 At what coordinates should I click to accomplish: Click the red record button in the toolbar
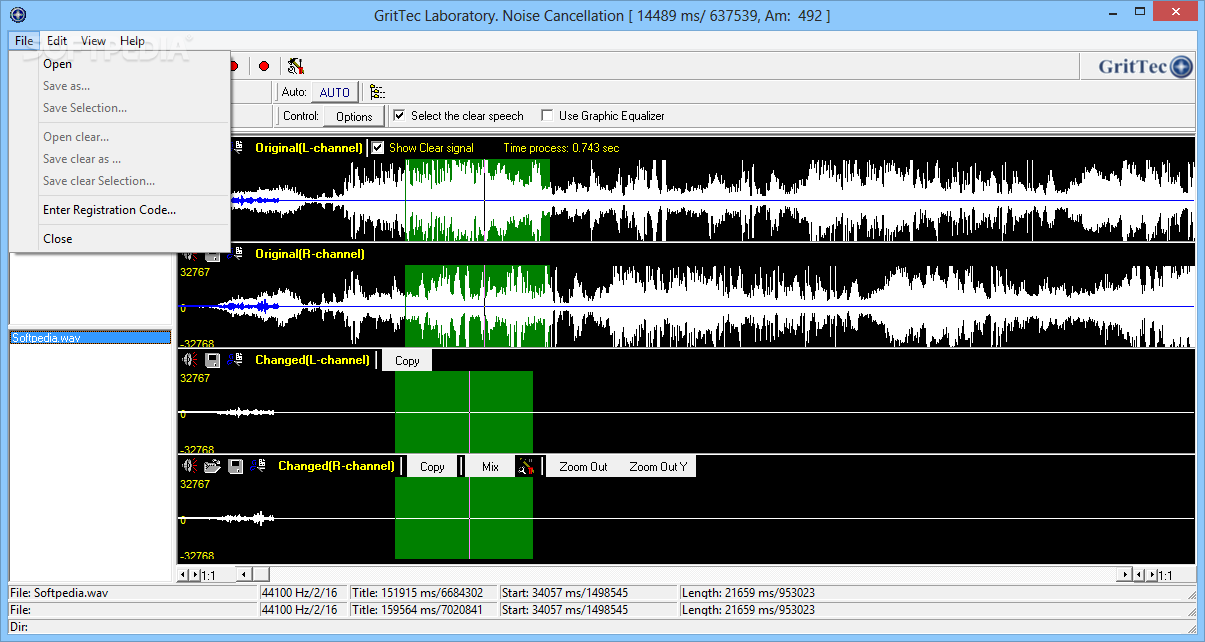264,66
